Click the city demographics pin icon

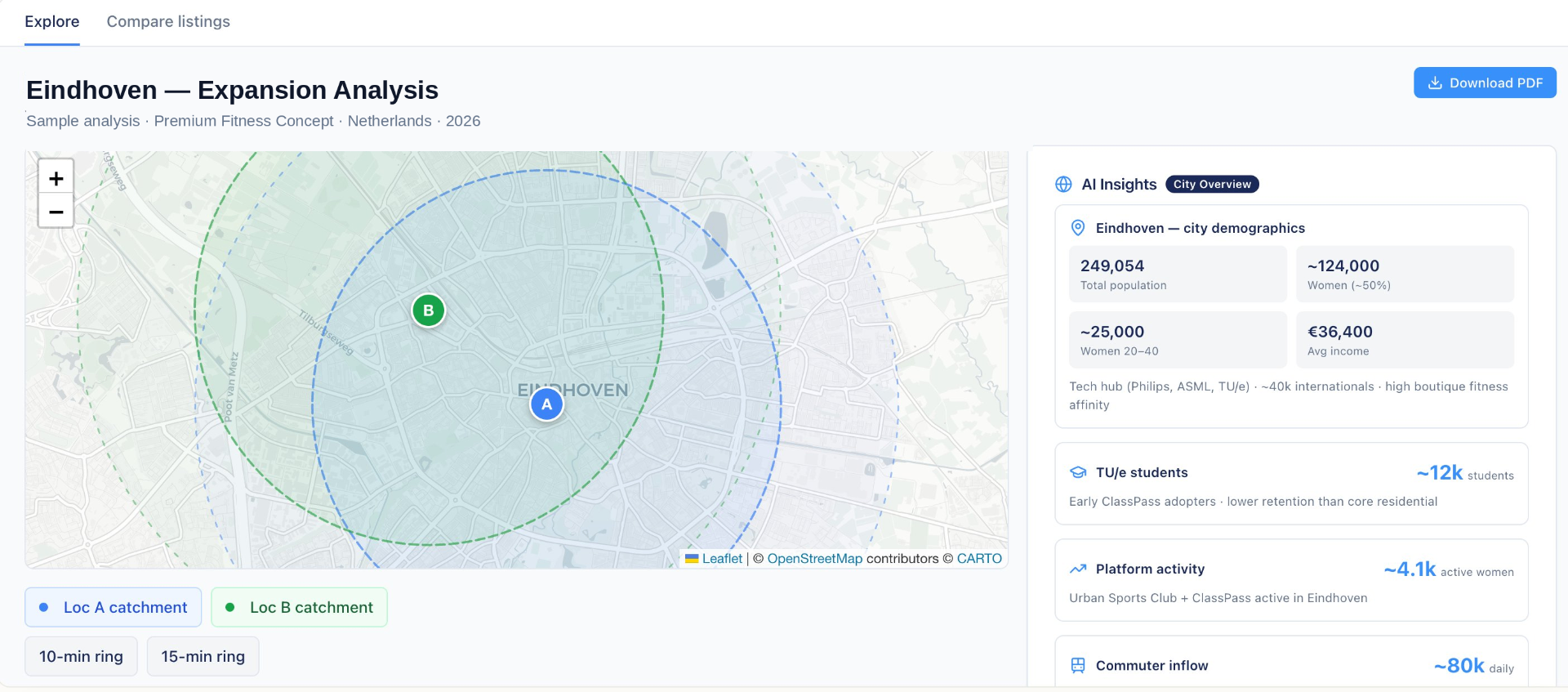[1078, 228]
